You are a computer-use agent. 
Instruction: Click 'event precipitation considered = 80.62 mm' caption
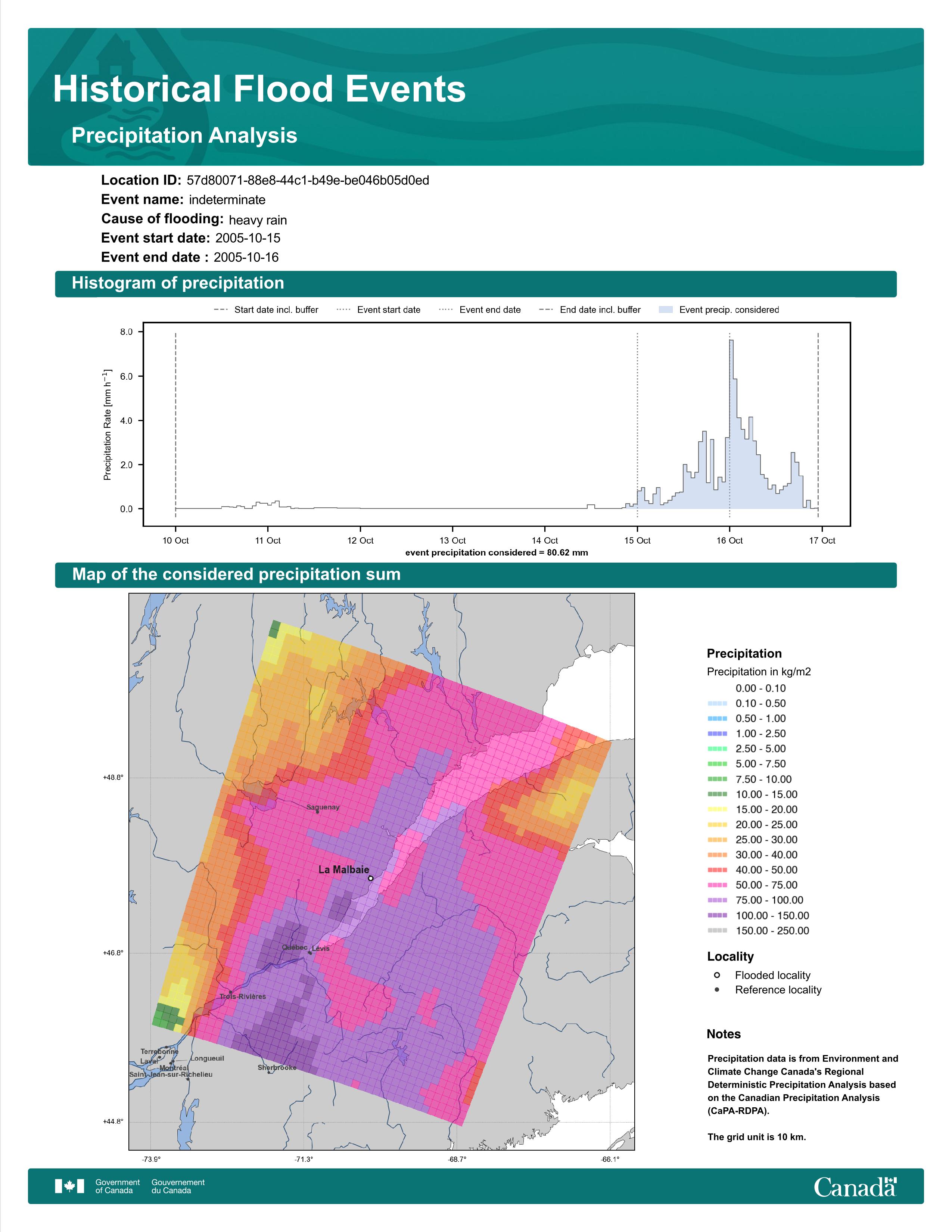click(x=496, y=553)
